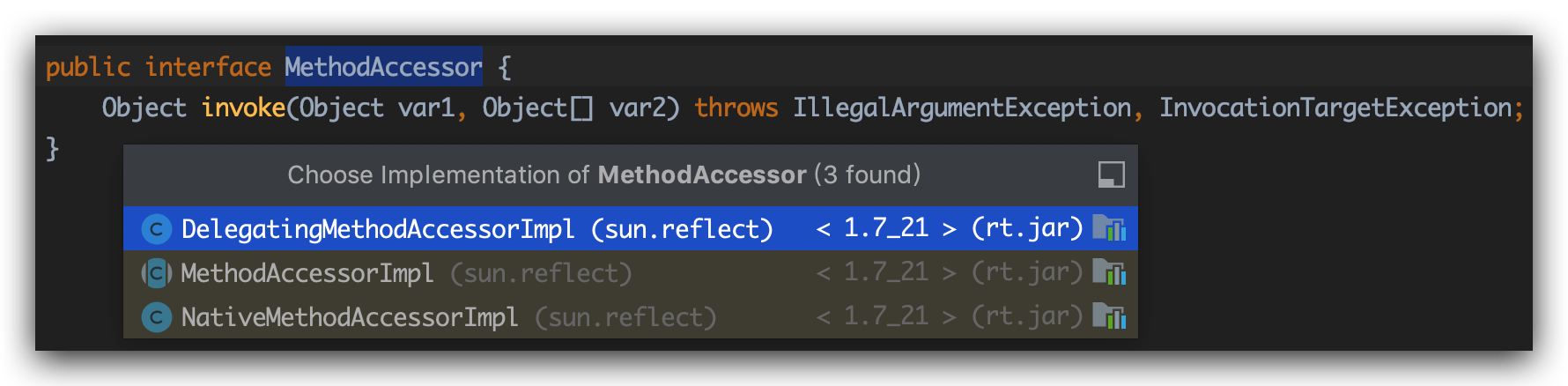Click IllegalArgumentException in the throws clause
This screenshot has height=386, width=1568.
pyautogui.click(x=961, y=108)
